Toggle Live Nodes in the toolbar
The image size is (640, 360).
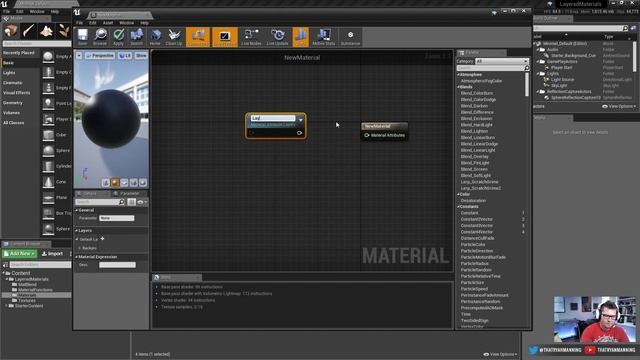point(251,37)
